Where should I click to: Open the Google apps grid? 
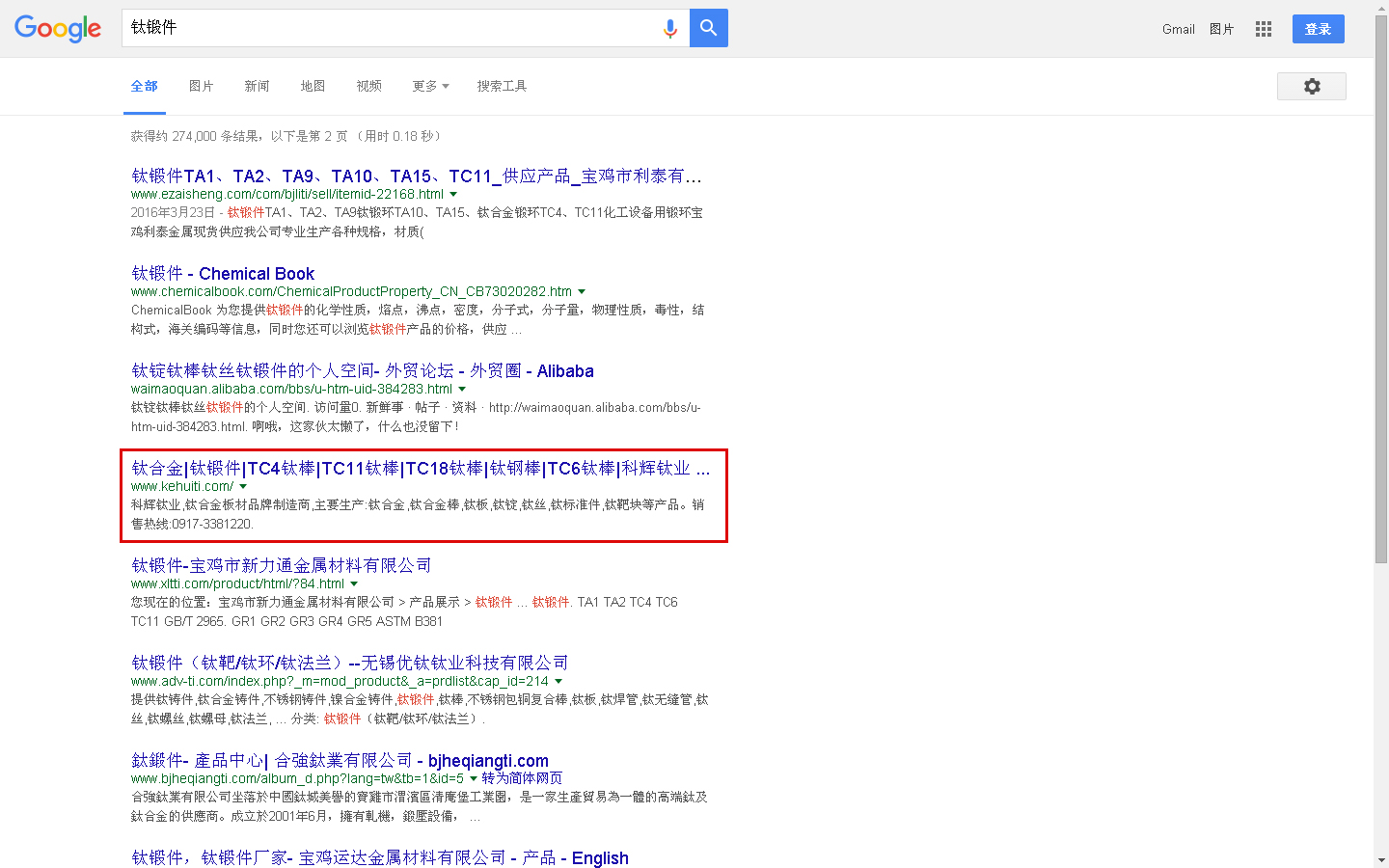coord(1264,29)
